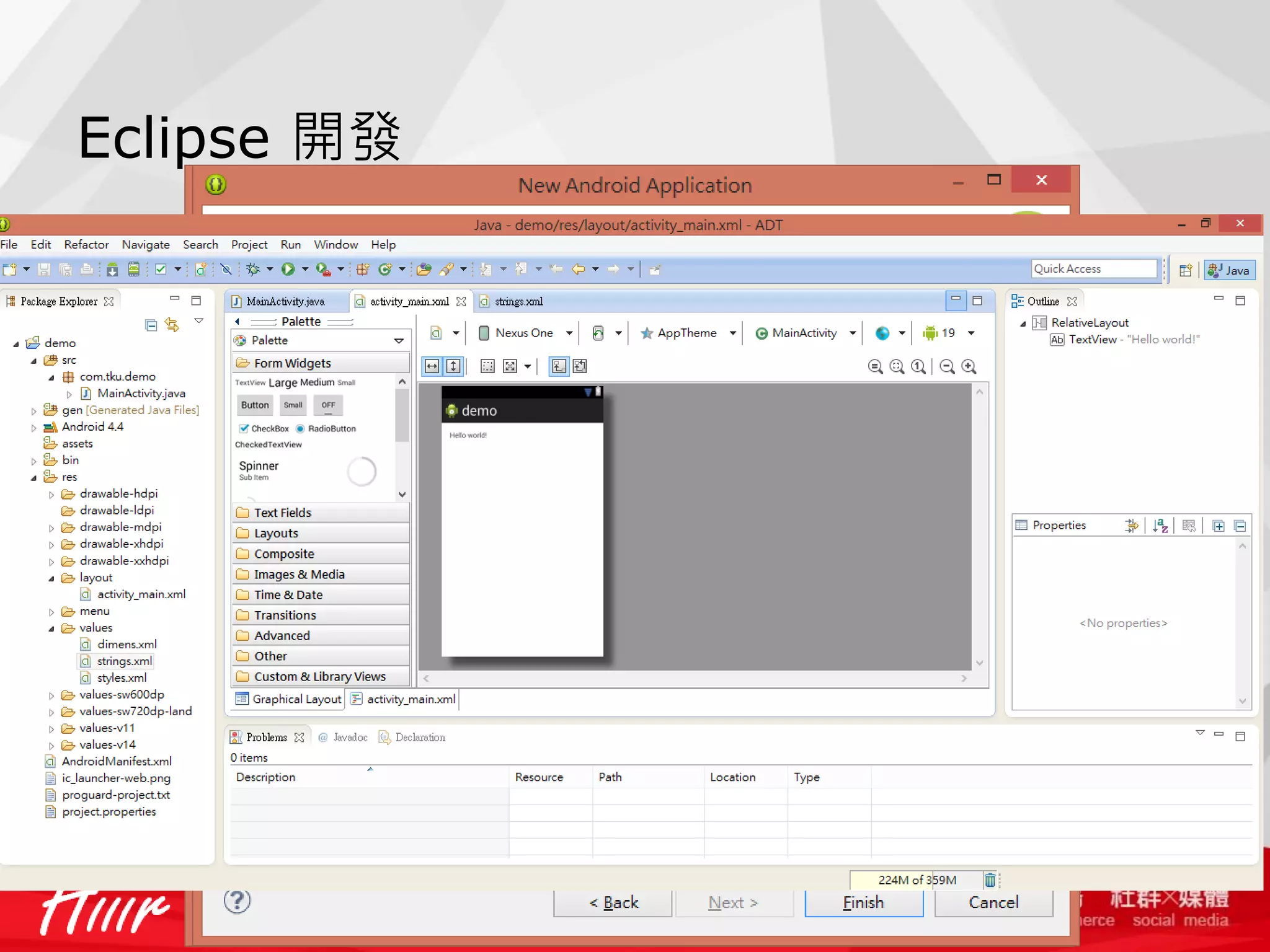Click the CheckBox widget in the palette

tap(264, 428)
